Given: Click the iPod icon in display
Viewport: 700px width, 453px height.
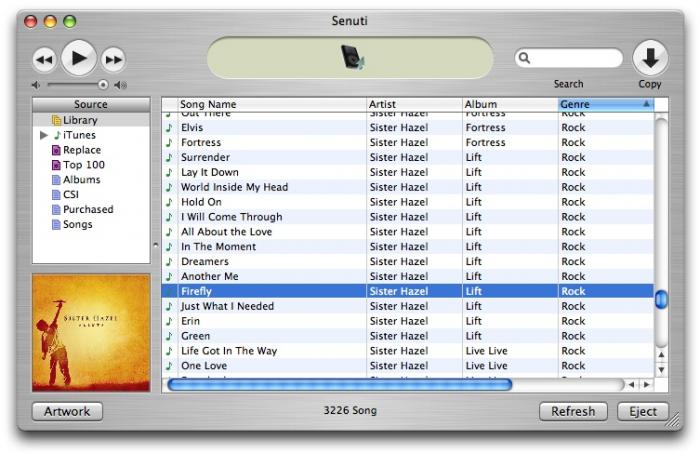Looking at the screenshot, I should (352, 58).
